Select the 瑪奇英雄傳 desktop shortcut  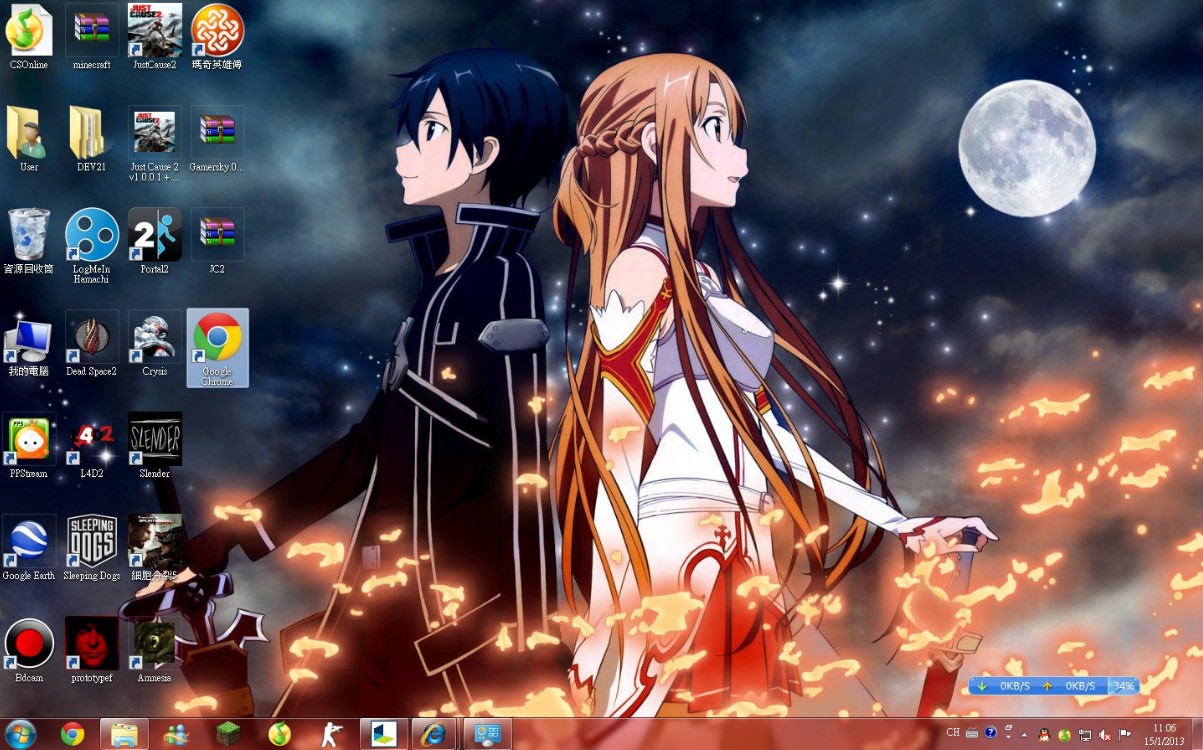click(217, 37)
